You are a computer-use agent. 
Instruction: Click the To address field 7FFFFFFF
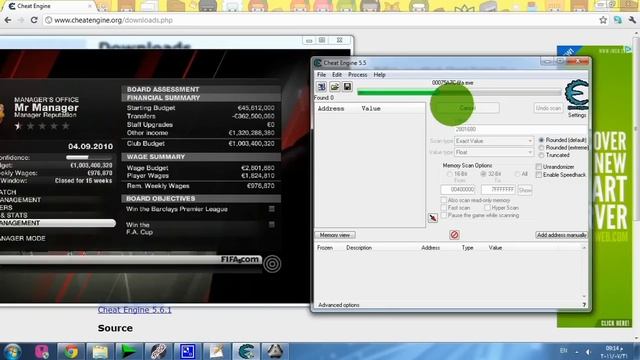[499, 190]
